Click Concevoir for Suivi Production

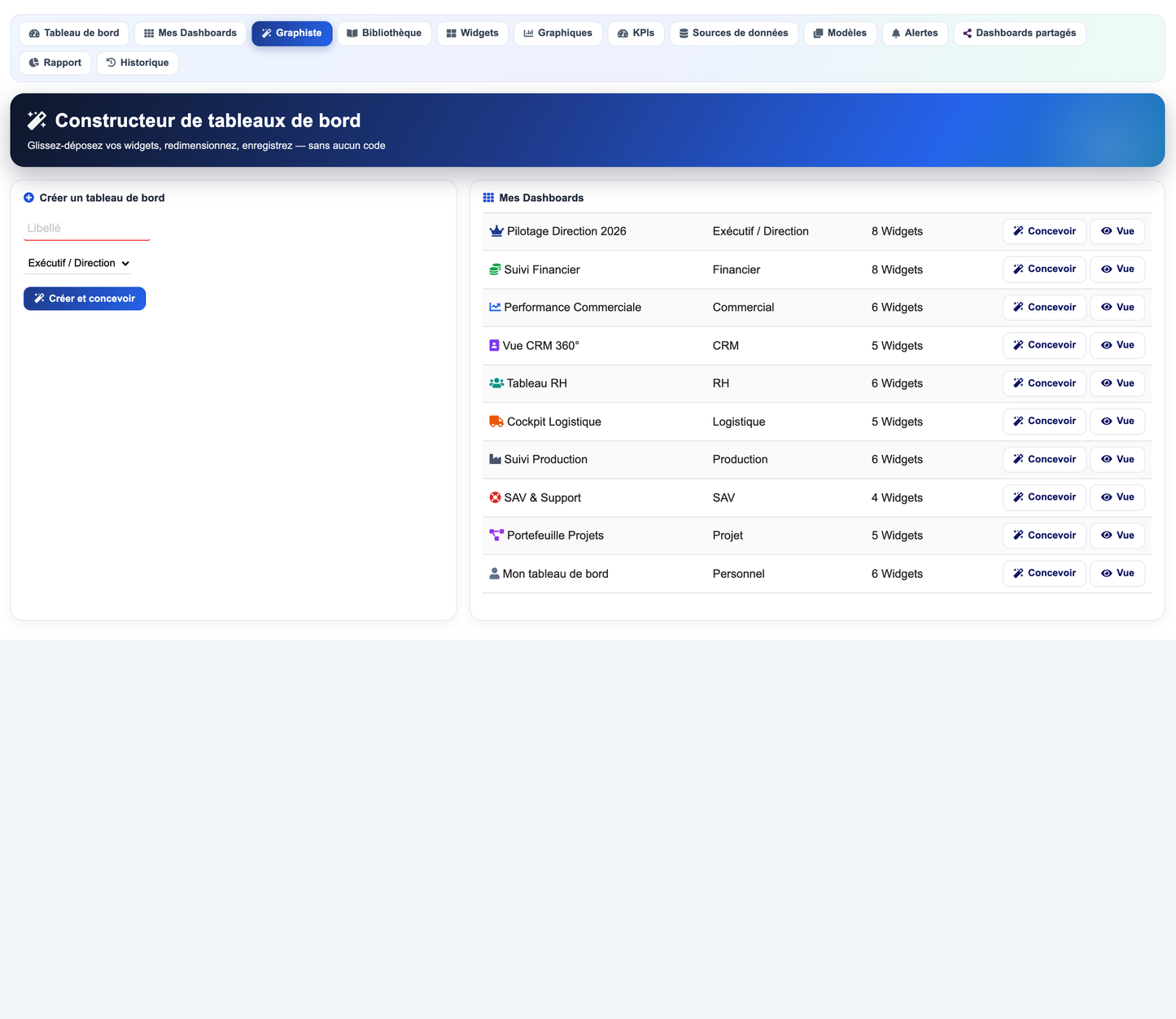1044,459
